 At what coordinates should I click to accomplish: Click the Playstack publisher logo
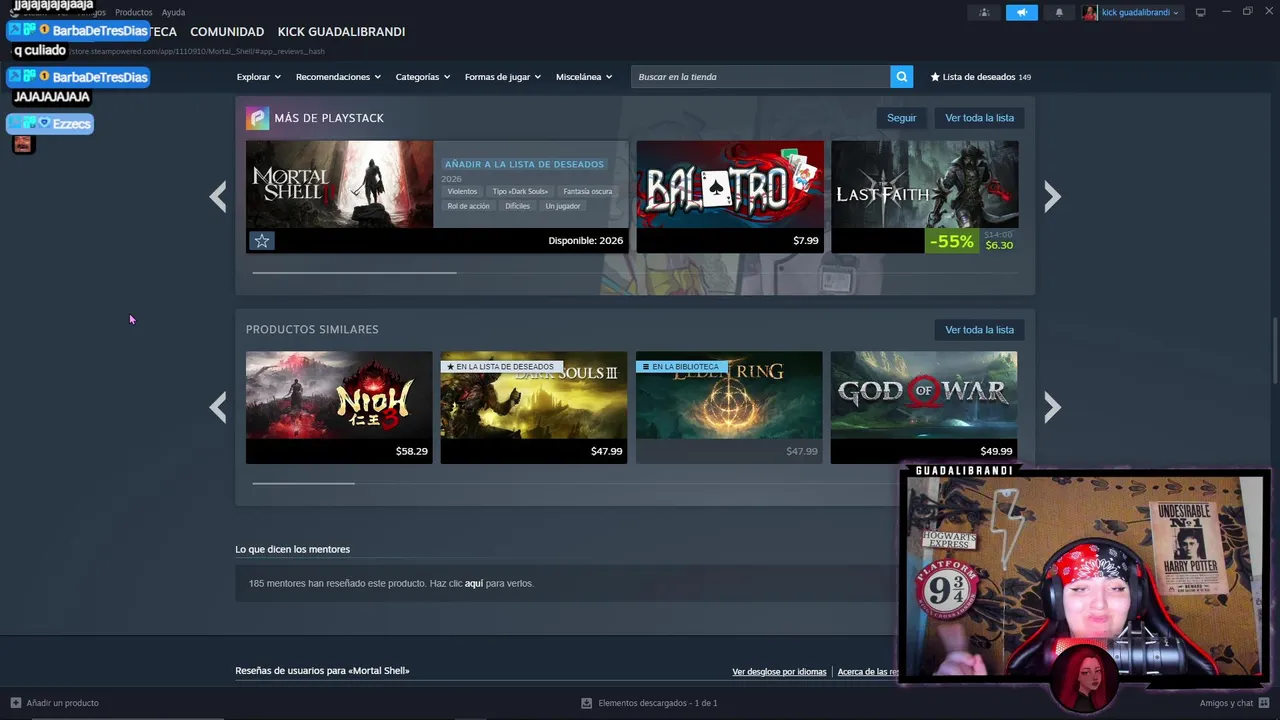coord(257,118)
